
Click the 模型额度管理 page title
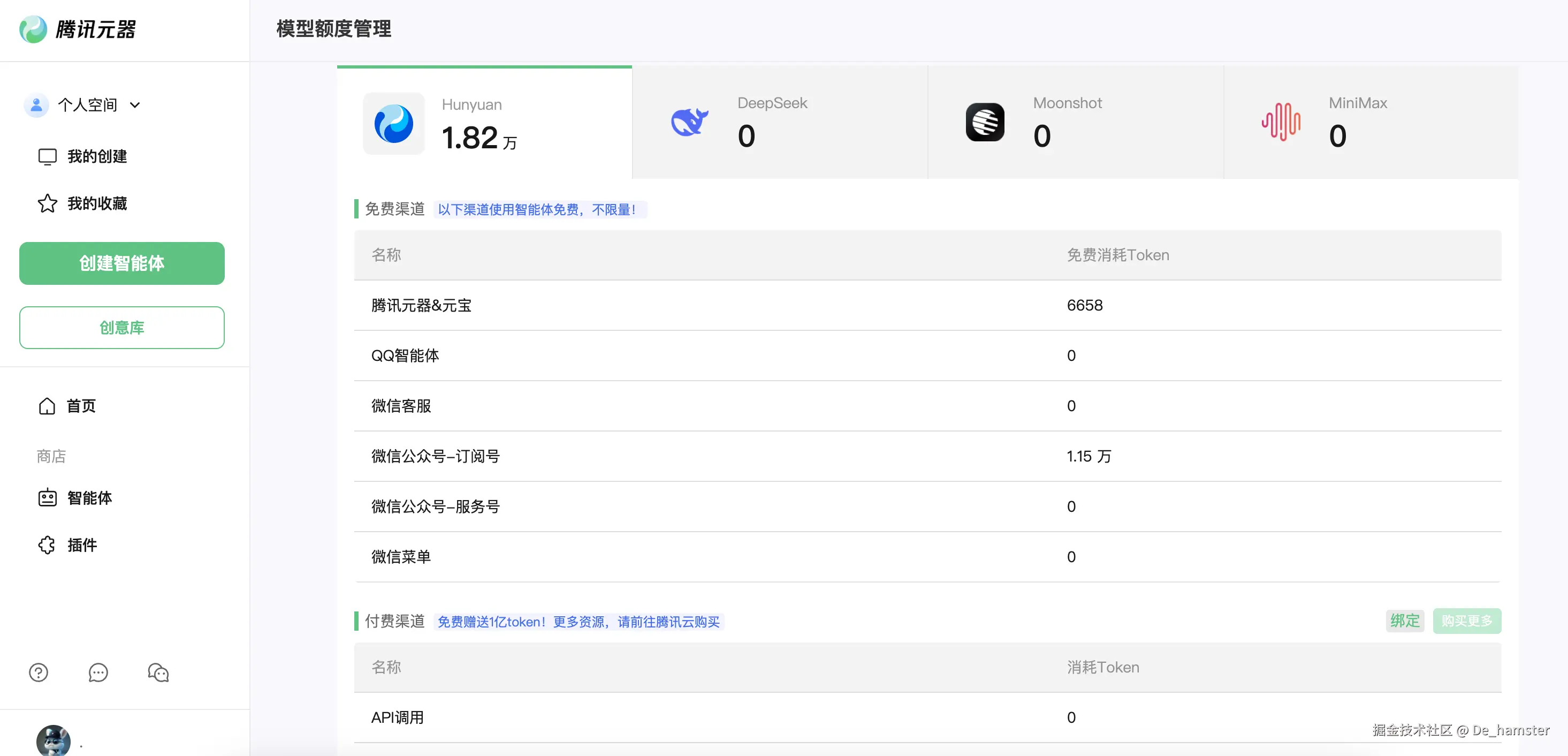(x=333, y=28)
